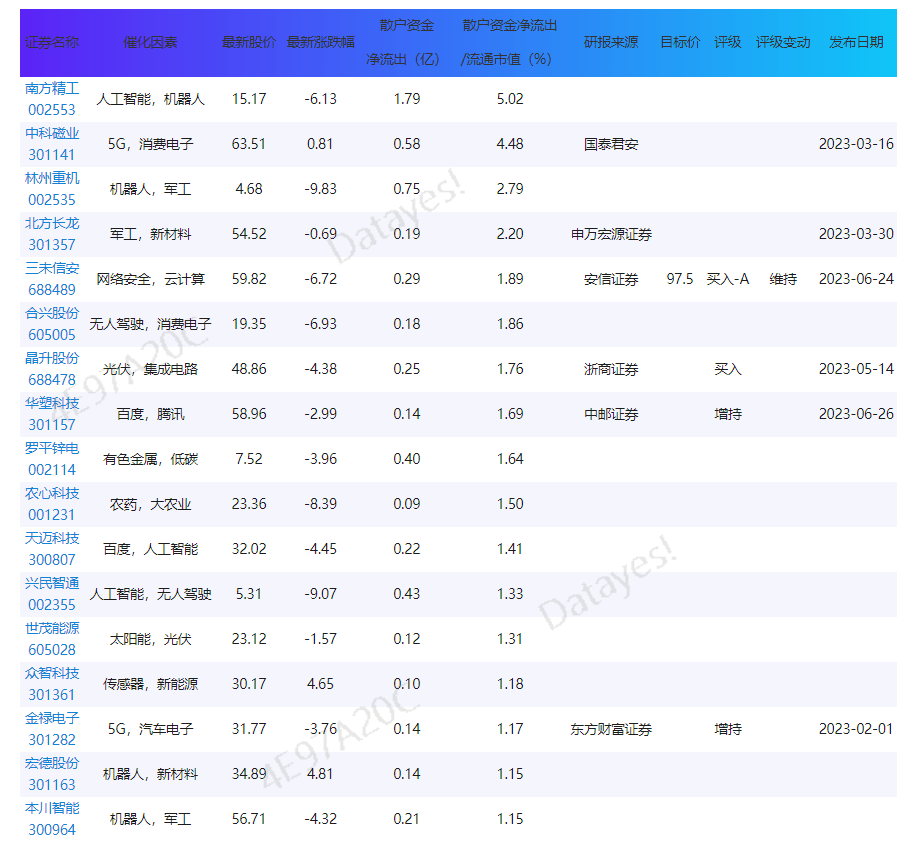The width and height of the screenshot is (916, 841).
Task: Click the 发布日期 column header
Action: coord(856,42)
